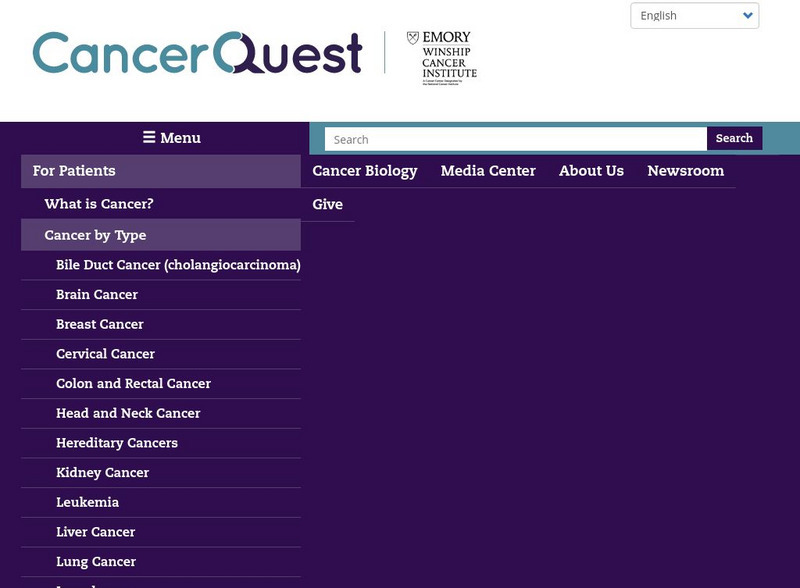The height and width of the screenshot is (588, 800).
Task: Open the Newsroom section
Action: [x=686, y=171]
